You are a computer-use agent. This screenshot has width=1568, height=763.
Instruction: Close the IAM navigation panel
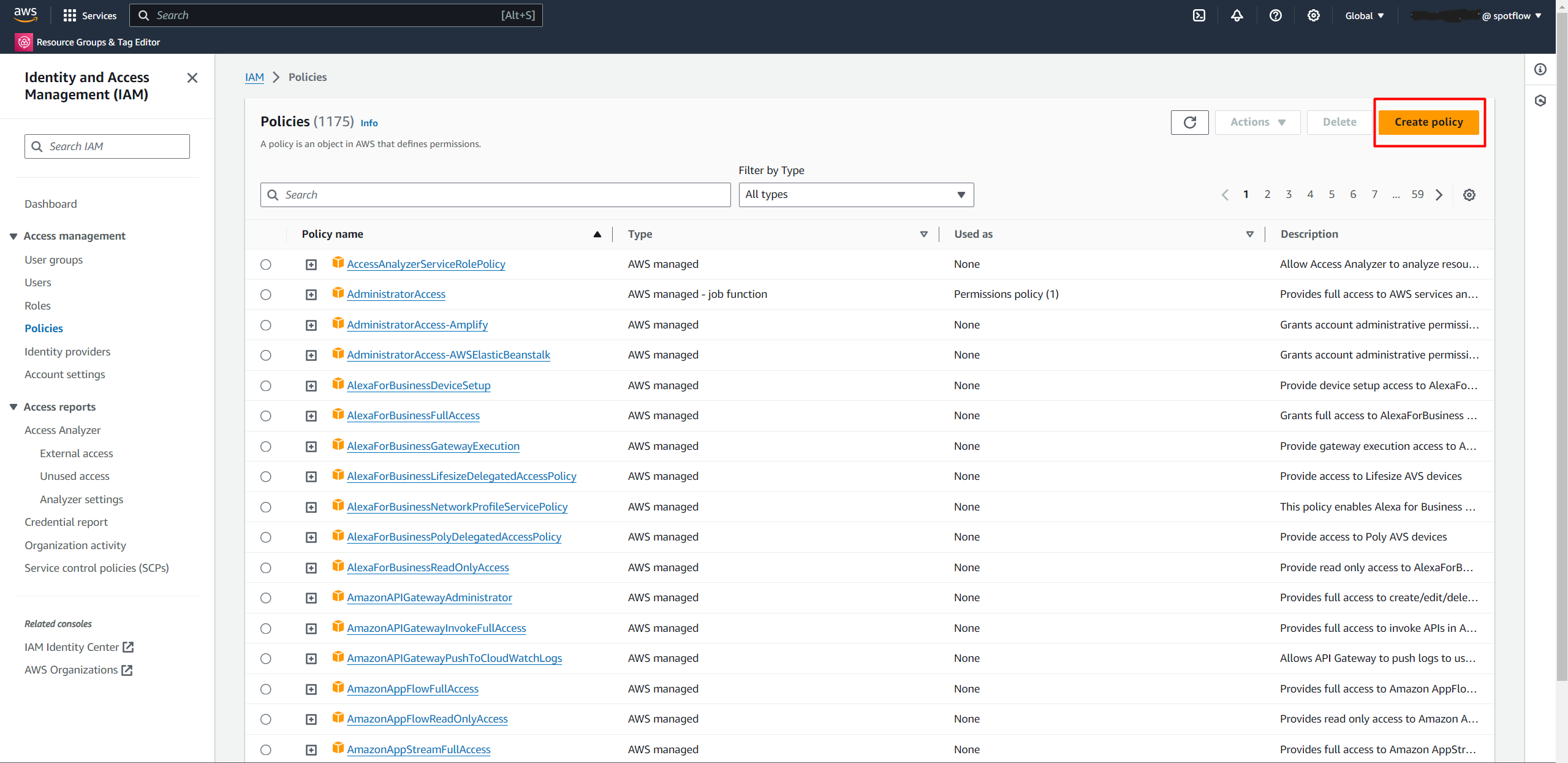(x=192, y=78)
